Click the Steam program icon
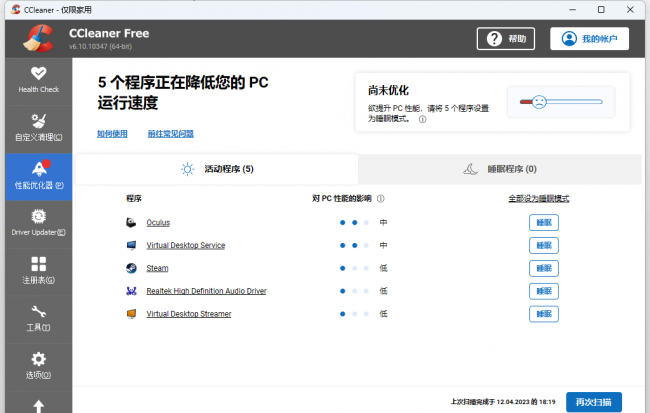The width and height of the screenshot is (650, 413). tap(131, 268)
